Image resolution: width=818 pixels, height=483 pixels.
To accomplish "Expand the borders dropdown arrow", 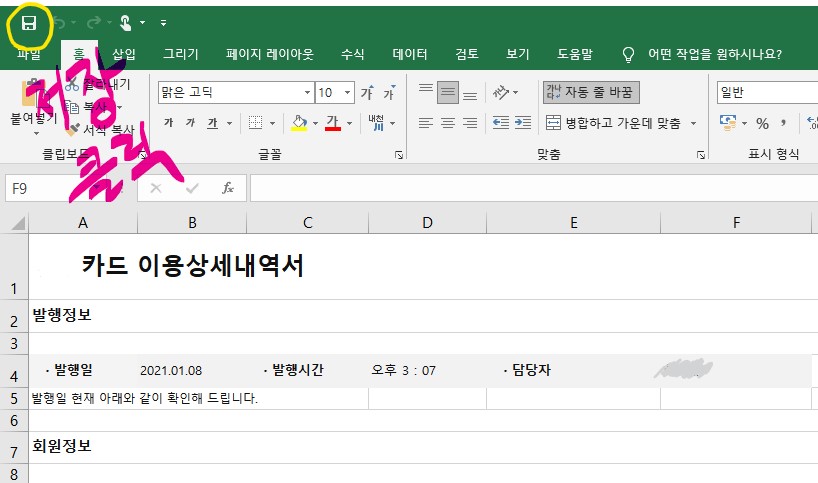I will pos(272,123).
